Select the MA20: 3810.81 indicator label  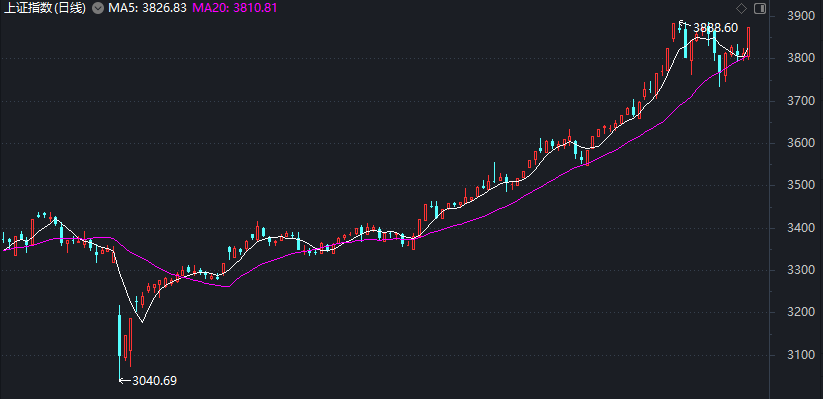pyautogui.click(x=235, y=8)
